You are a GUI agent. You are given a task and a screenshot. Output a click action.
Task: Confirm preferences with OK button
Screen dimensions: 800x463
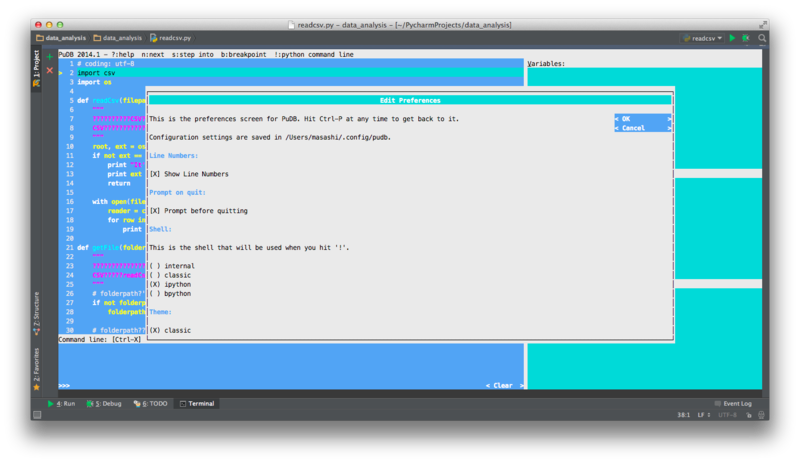click(643, 118)
